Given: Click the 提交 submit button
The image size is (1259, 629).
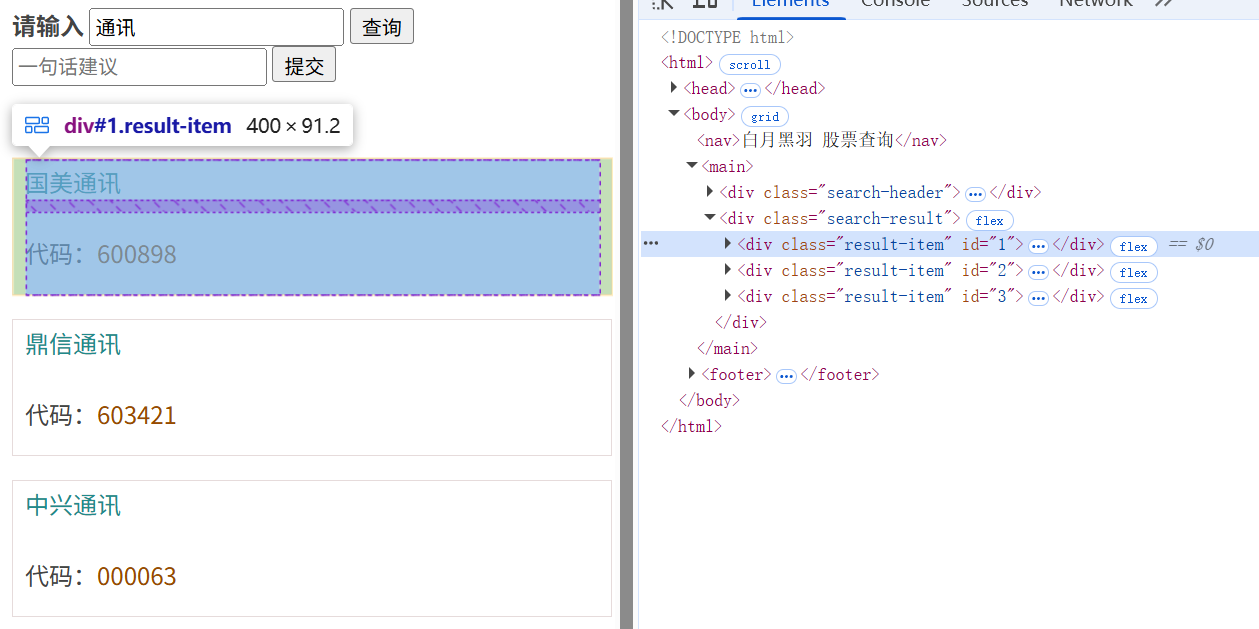Looking at the screenshot, I should point(304,66).
